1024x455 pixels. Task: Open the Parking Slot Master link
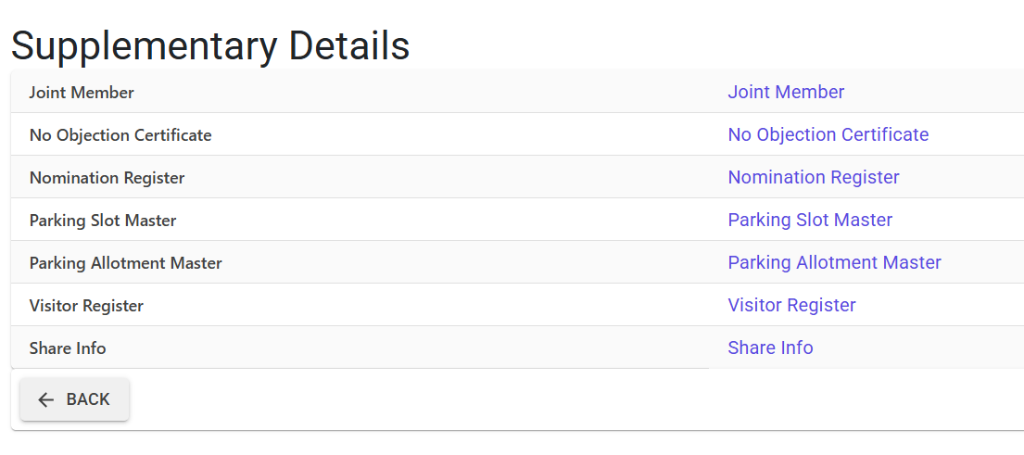click(810, 220)
